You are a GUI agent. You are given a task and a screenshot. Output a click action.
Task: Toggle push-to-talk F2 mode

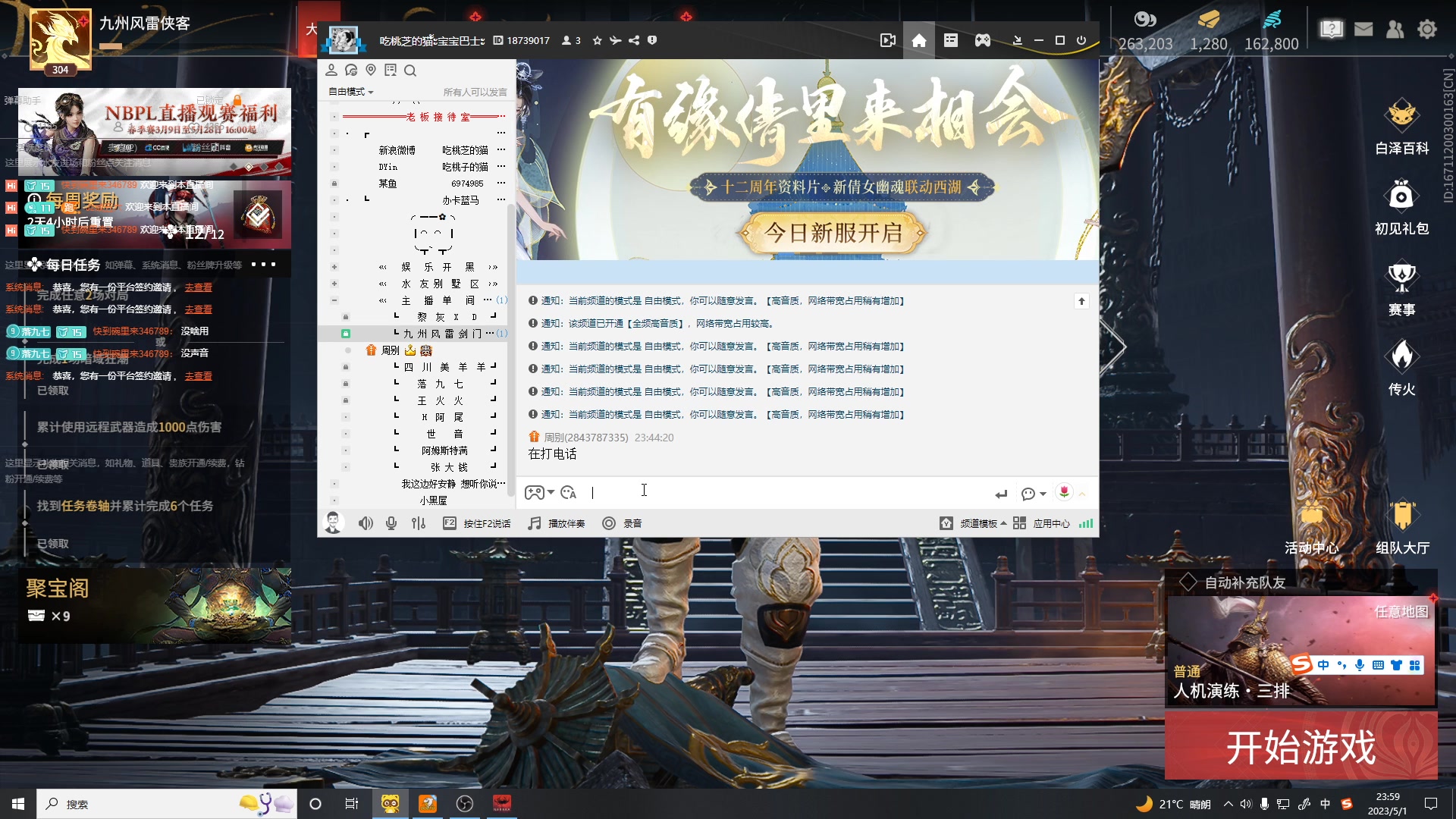[x=477, y=523]
